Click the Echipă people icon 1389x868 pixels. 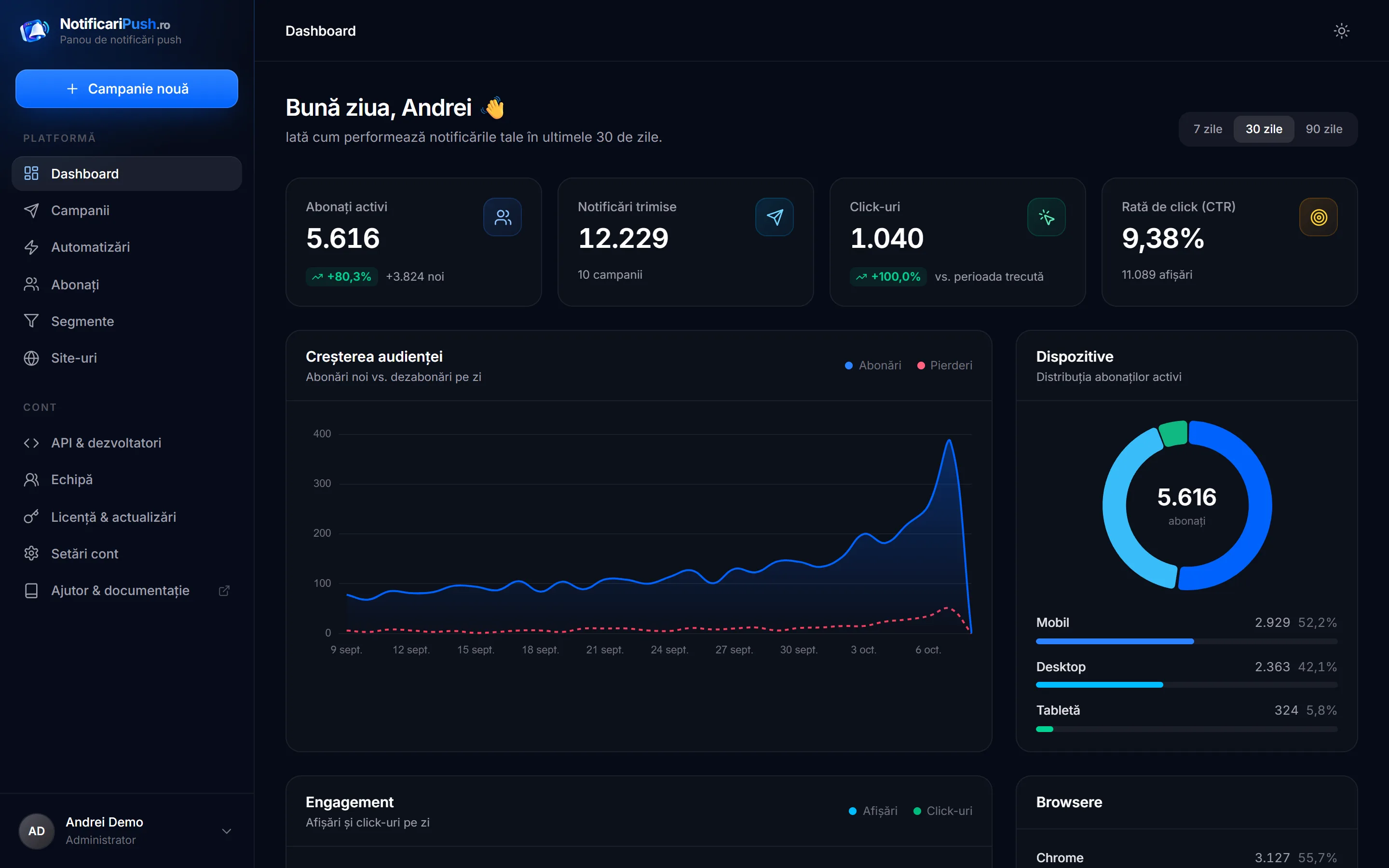(x=31, y=479)
